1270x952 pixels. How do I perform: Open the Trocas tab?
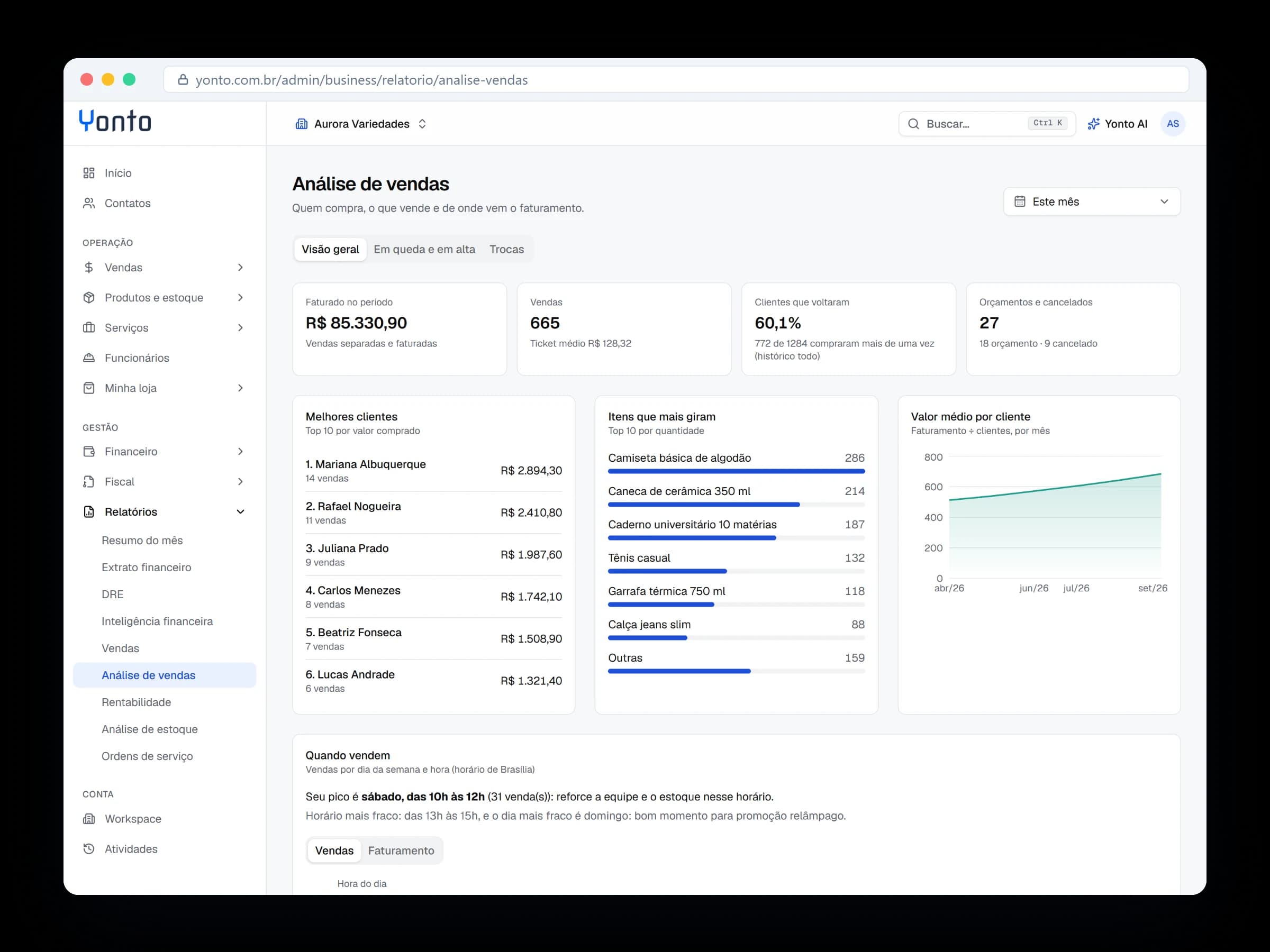tap(506, 249)
